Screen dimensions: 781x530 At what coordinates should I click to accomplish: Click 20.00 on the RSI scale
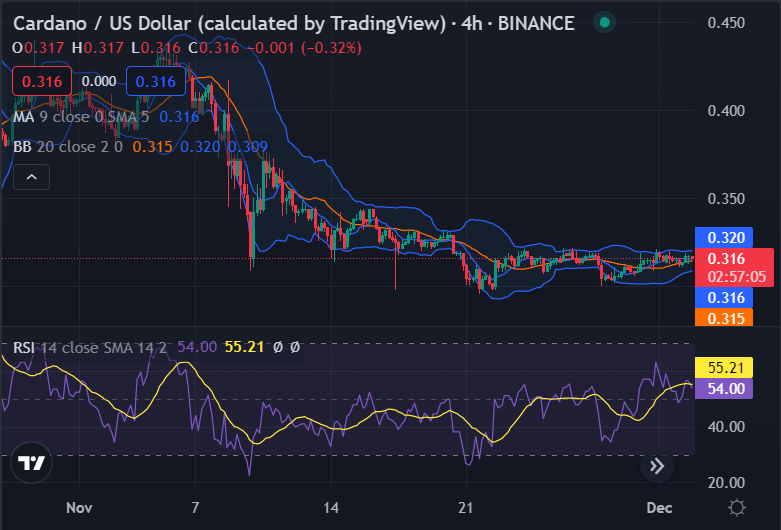[726, 482]
